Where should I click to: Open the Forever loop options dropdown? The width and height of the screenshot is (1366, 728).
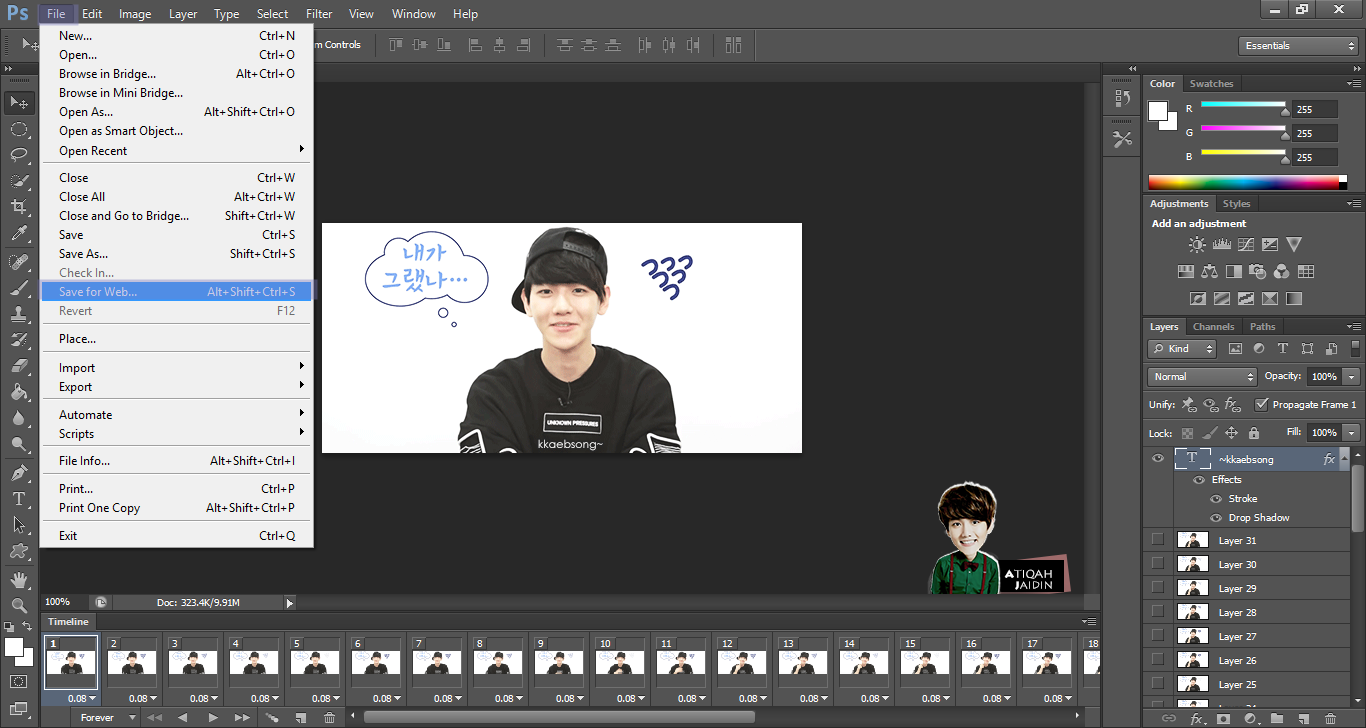point(105,718)
